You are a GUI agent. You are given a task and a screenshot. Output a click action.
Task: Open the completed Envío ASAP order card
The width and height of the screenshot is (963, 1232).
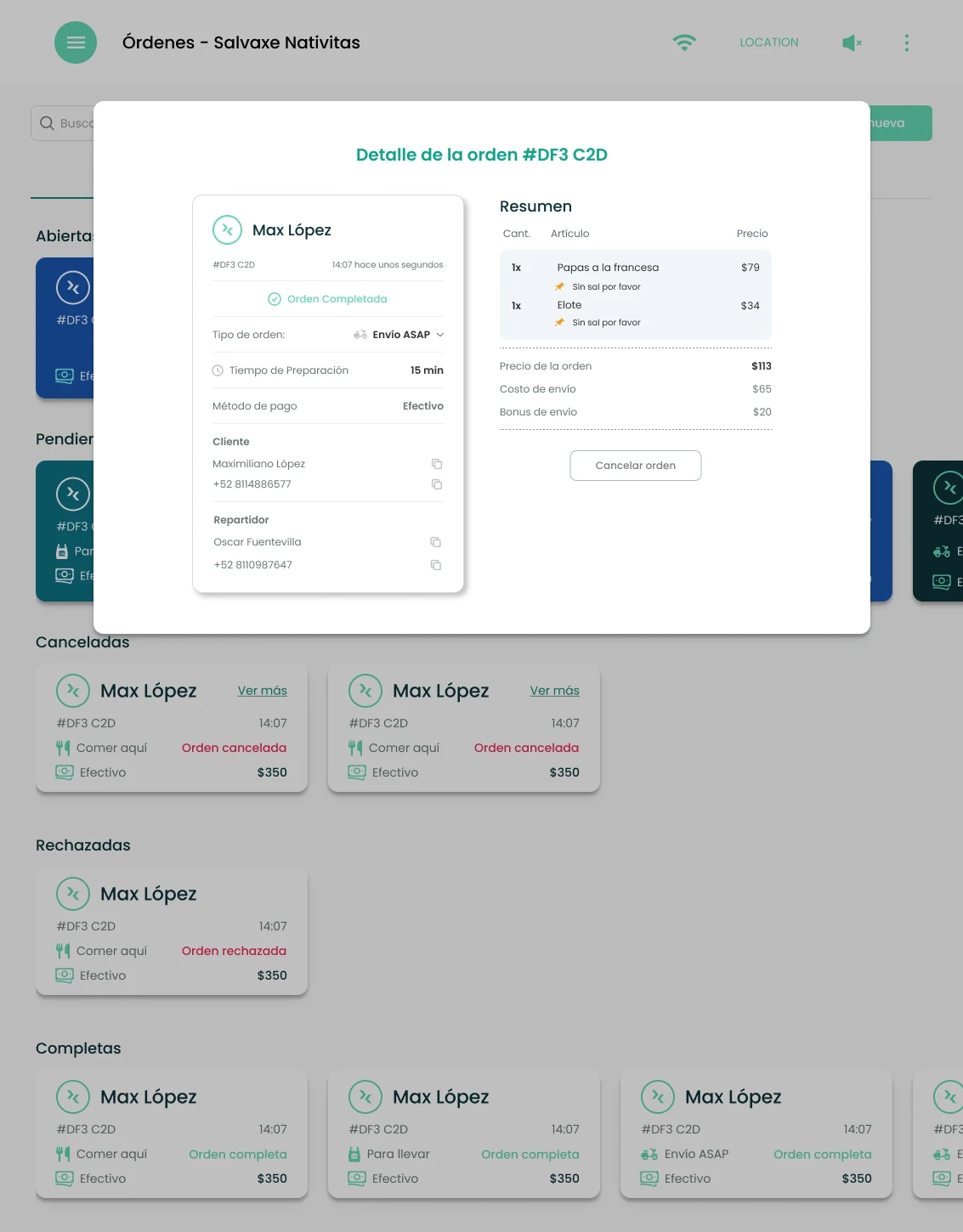point(756,1134)
